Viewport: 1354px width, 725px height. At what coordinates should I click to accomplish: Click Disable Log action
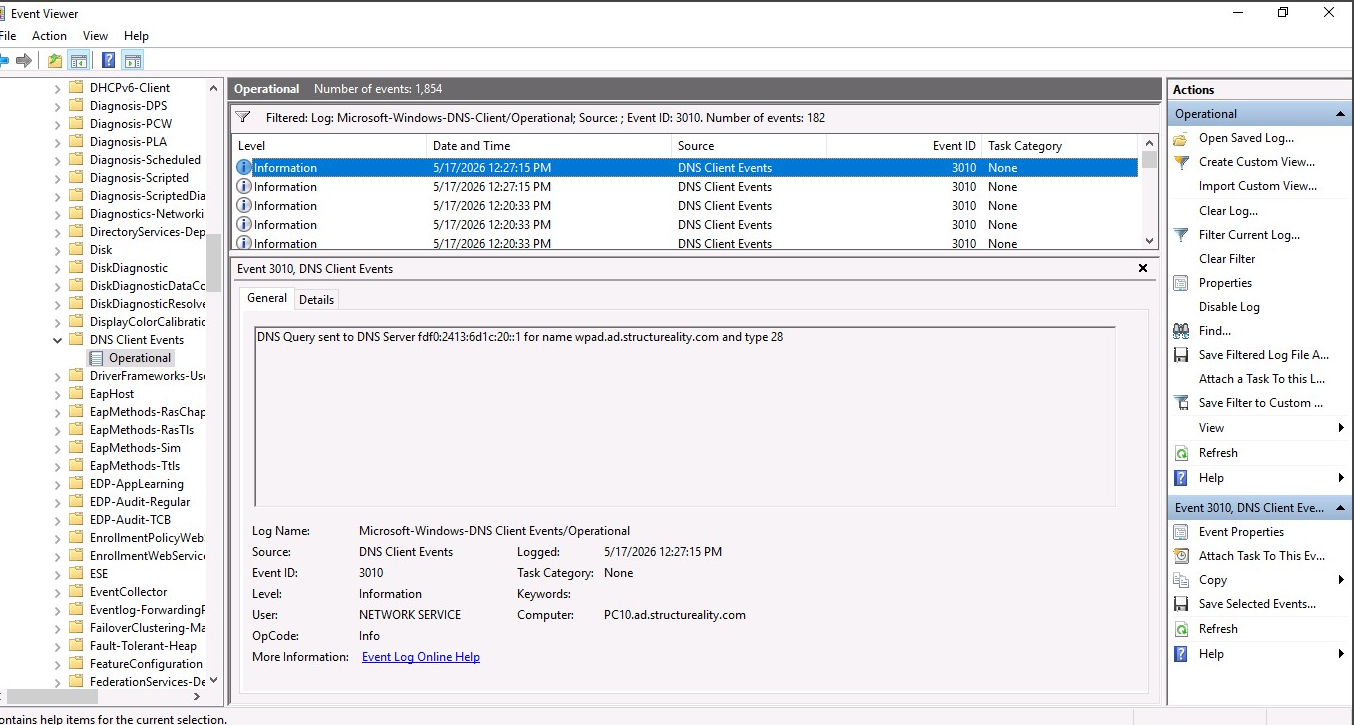(x=1229, y=307)
